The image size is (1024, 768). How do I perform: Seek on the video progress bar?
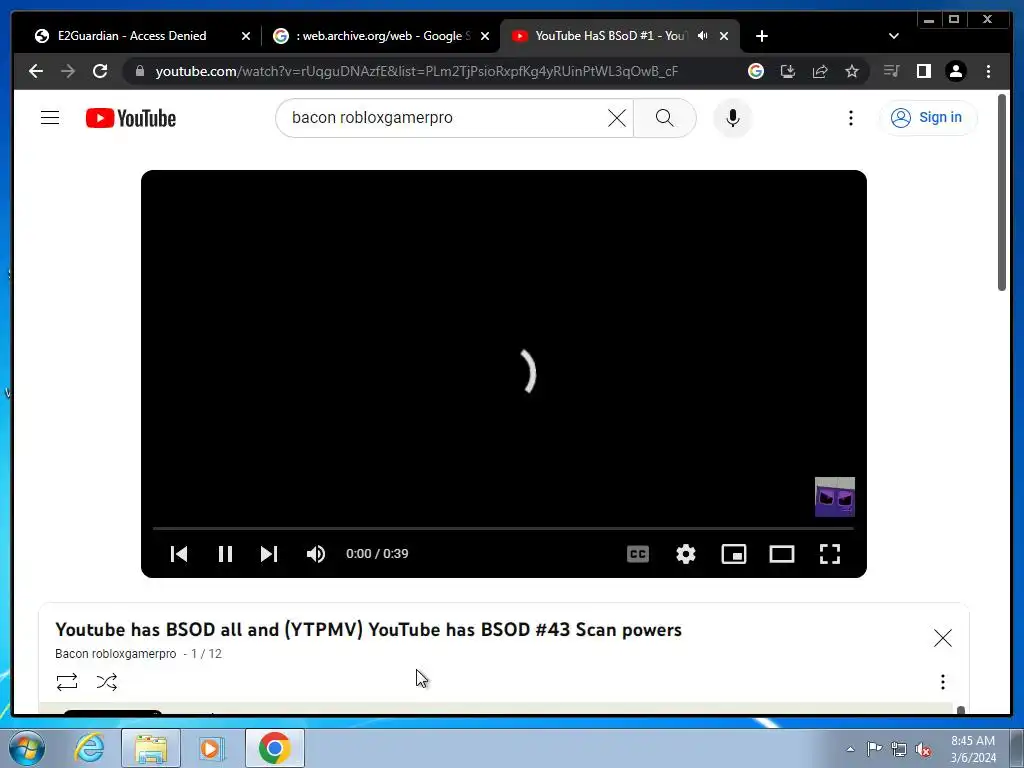(504, 528)
